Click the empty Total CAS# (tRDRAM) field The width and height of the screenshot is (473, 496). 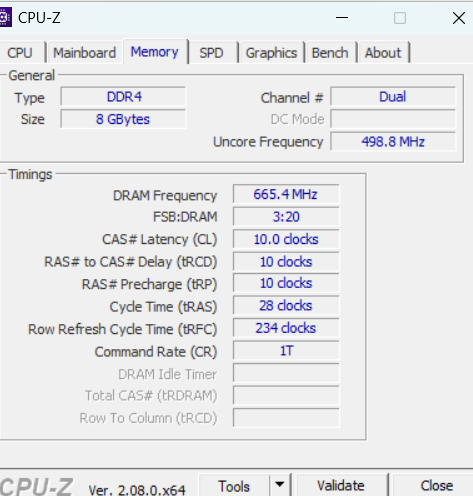pyautogui.click(x=286, y=395)
